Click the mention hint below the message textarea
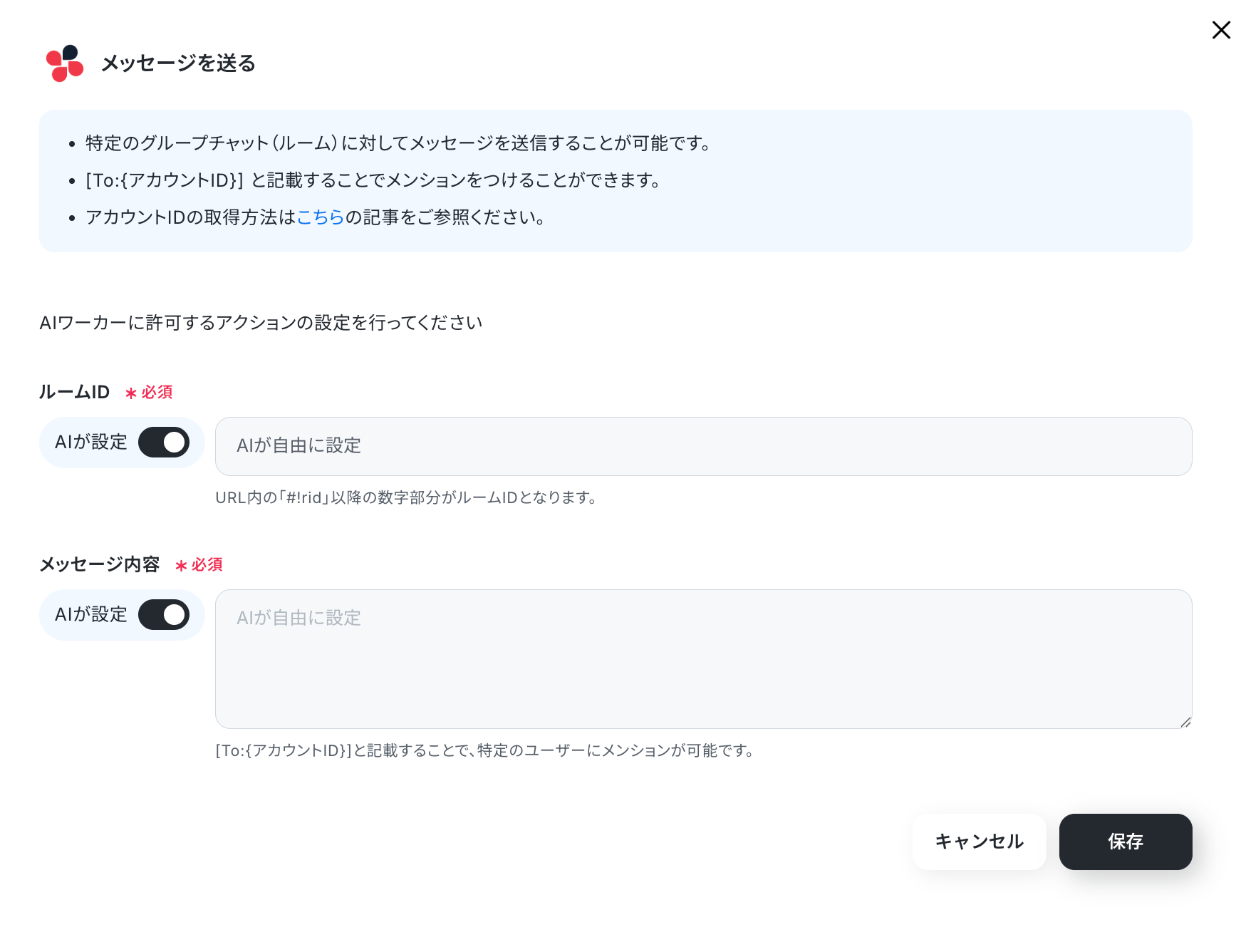The width and height of the screenshot is (1241, 952). [x=486, y=750]
